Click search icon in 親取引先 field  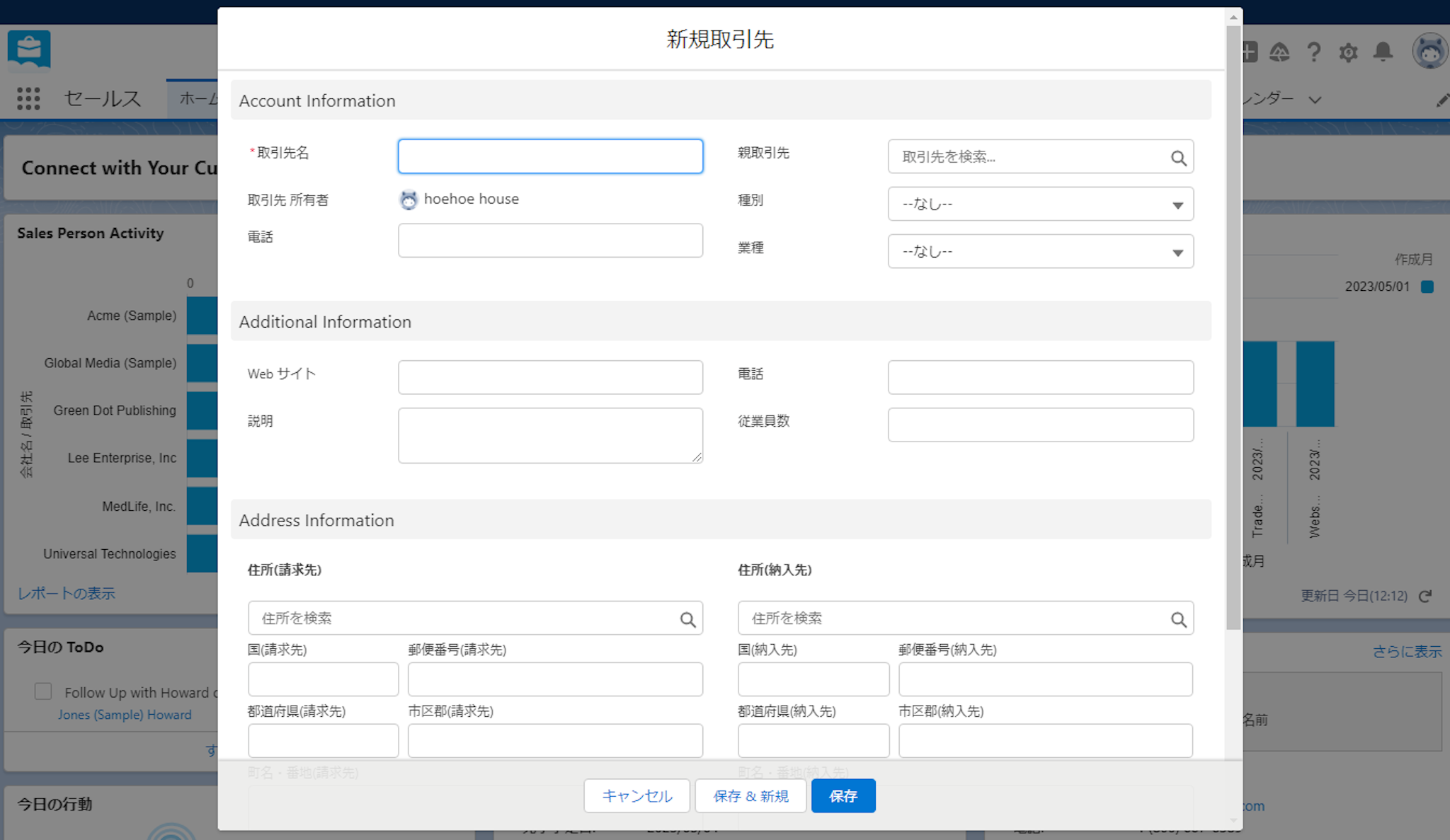(x=1178, y=158)
